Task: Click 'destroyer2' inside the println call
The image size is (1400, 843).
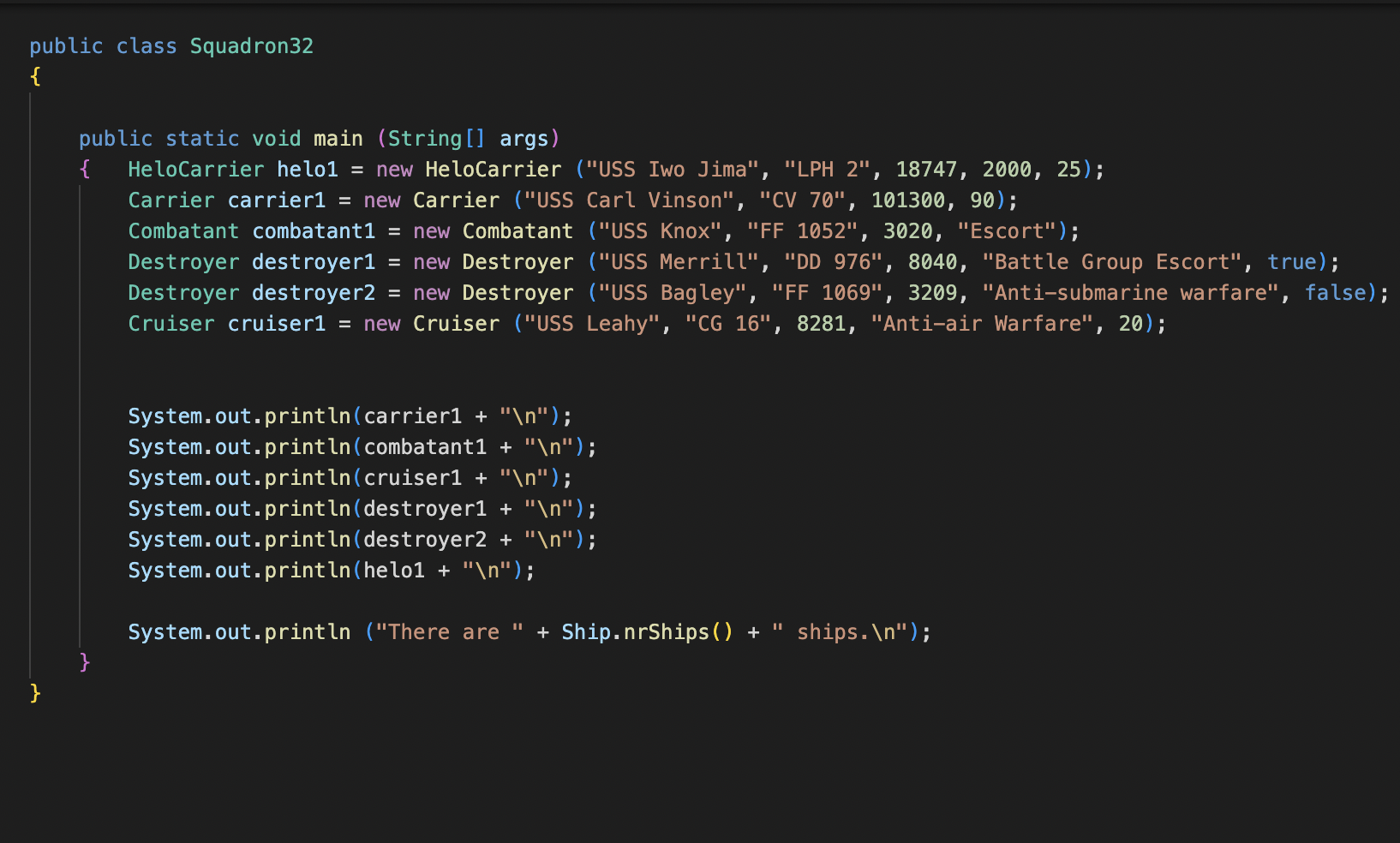Action: tap(425, 540)
